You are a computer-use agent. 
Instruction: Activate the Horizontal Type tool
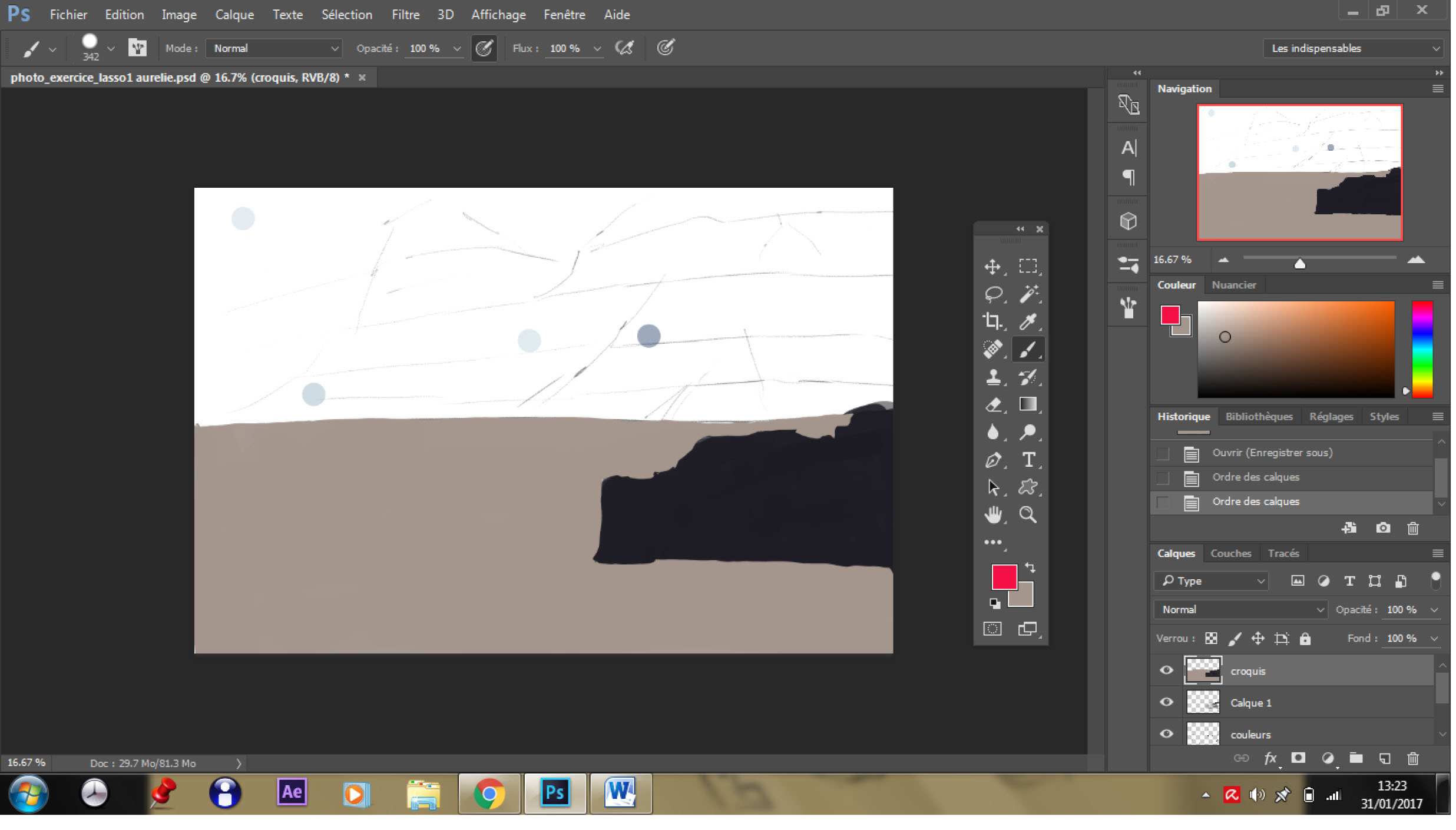point(1028,460)
